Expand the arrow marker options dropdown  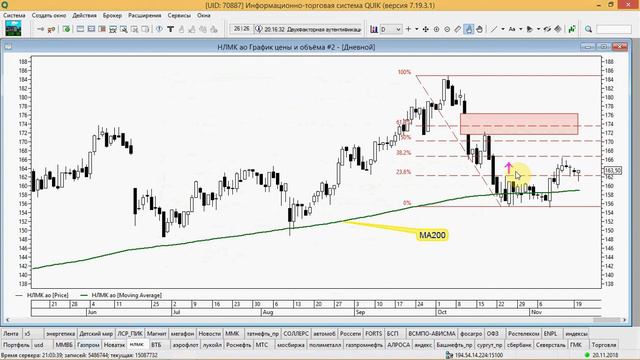538,29
